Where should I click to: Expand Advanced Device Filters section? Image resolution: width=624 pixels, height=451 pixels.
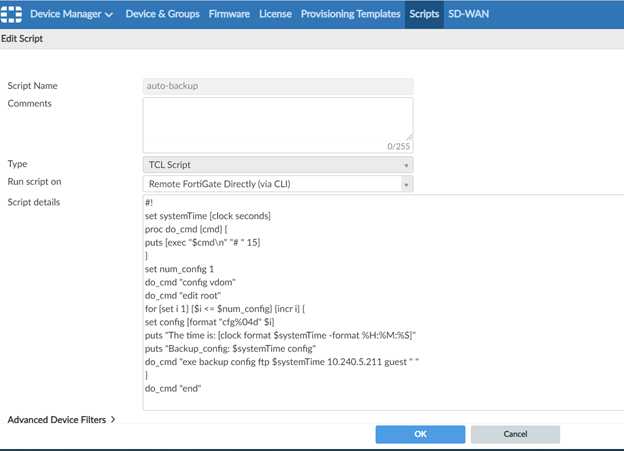tap(62, 420)
